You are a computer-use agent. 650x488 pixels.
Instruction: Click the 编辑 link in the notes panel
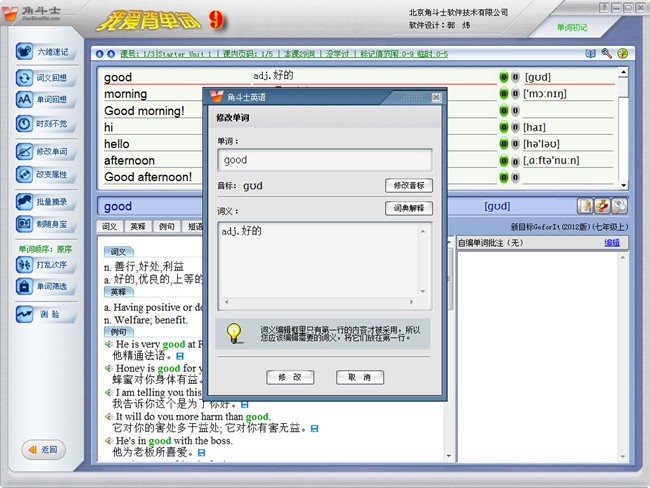pyautogui.click(x=612, y=243)
